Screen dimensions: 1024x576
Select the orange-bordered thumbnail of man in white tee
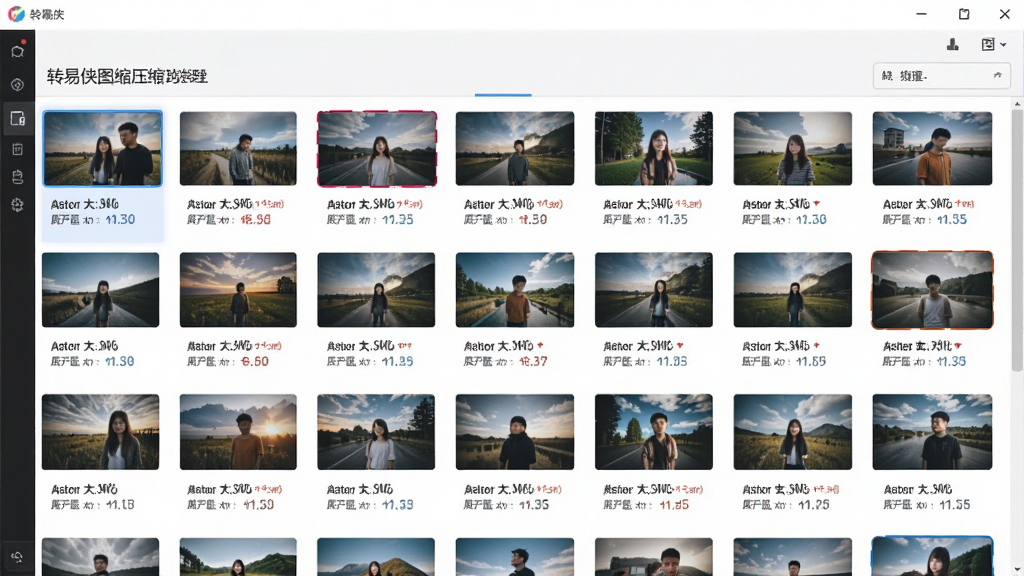(x=932, y=290)
